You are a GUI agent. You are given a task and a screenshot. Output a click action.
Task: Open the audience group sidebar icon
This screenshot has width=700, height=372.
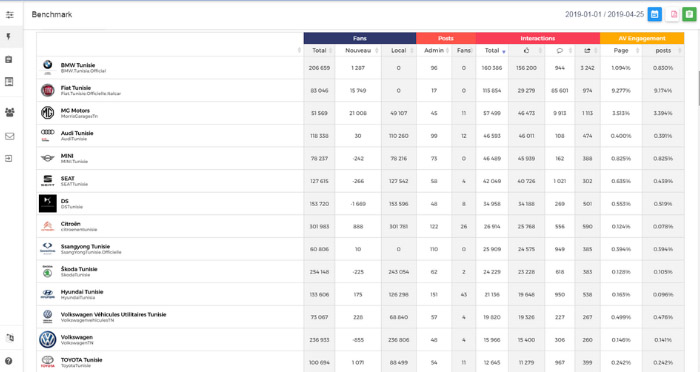point(9,112)
